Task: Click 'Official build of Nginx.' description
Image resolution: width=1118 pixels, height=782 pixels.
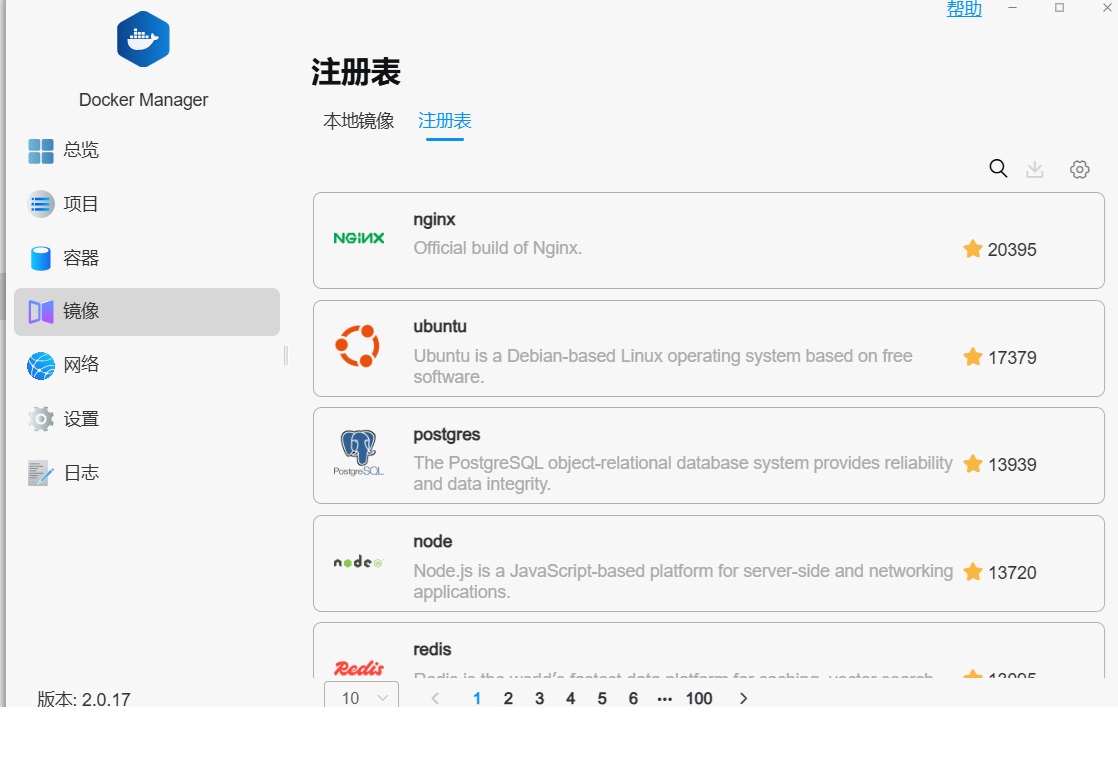Action: [498, 248]
